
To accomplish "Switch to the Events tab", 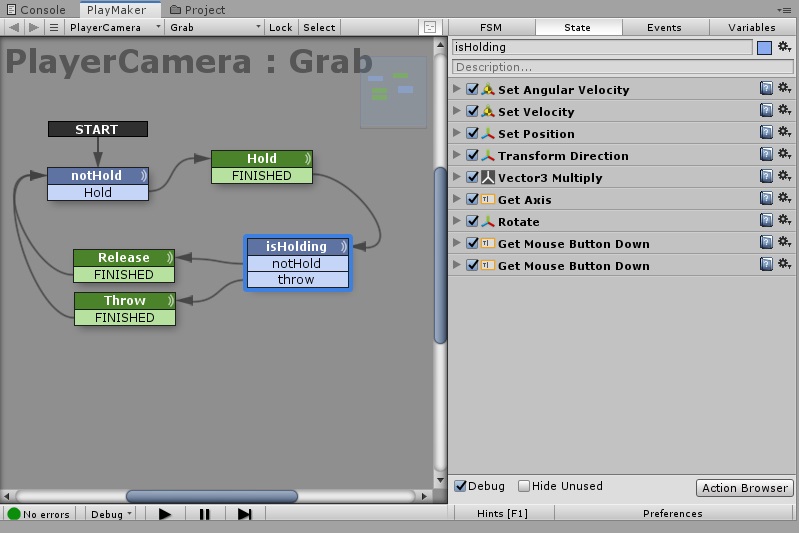I will 664,28.
